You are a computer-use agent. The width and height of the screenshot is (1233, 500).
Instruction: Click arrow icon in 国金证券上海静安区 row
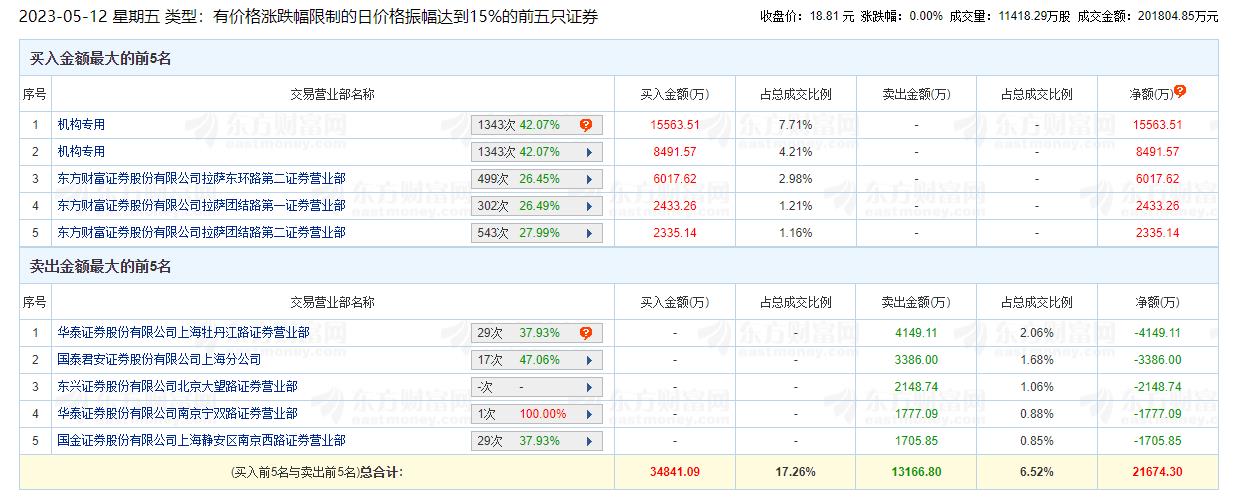point(589,441)
